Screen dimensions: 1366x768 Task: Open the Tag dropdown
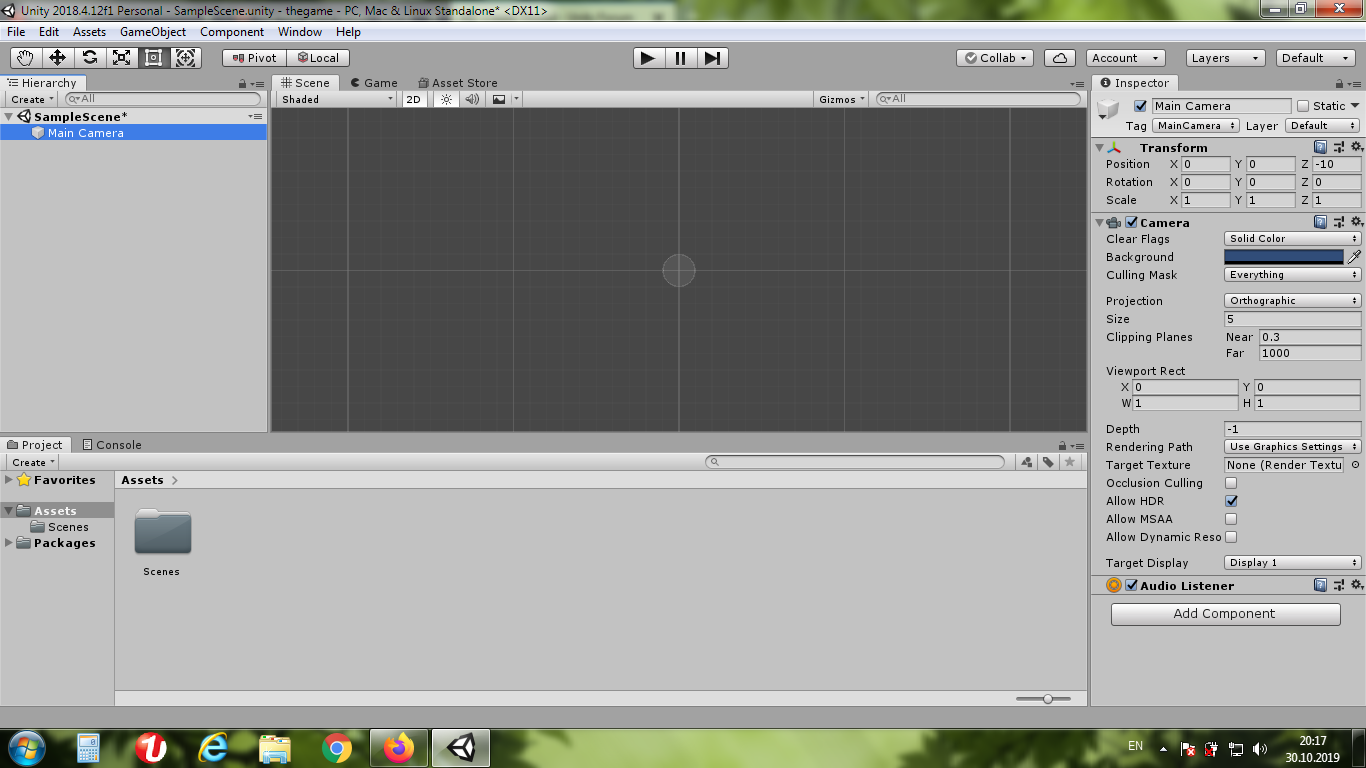(1196, 126)
